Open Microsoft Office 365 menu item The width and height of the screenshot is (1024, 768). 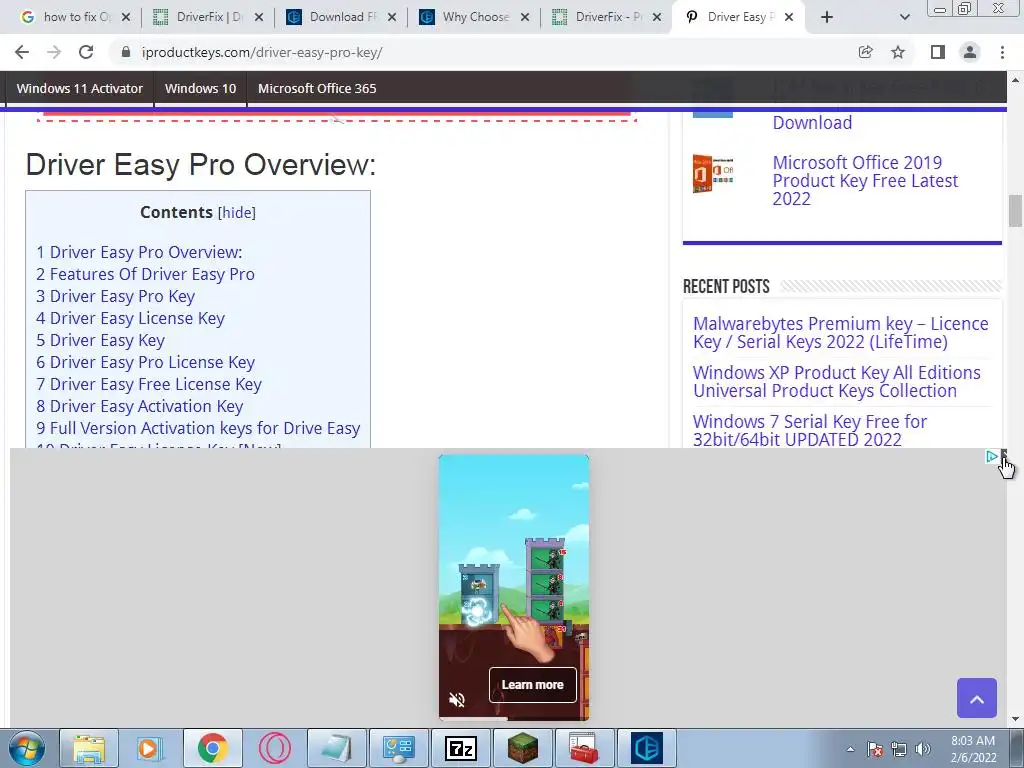tap(317, 88)
